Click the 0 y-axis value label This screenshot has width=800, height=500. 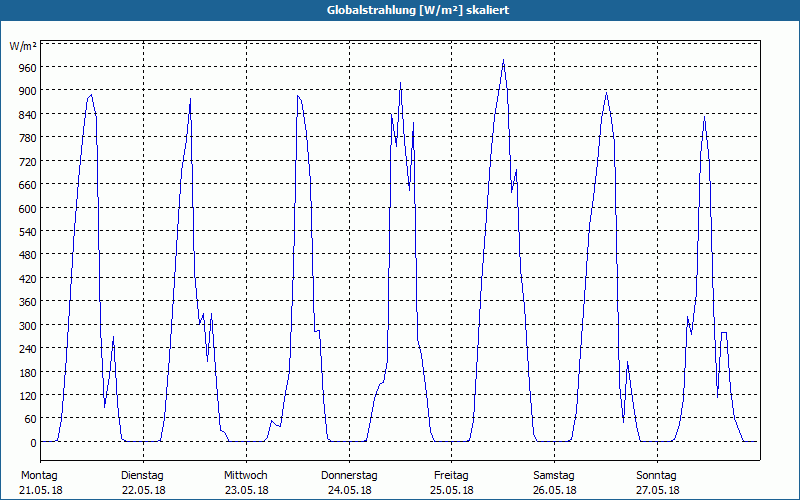(x=33, y=443)
